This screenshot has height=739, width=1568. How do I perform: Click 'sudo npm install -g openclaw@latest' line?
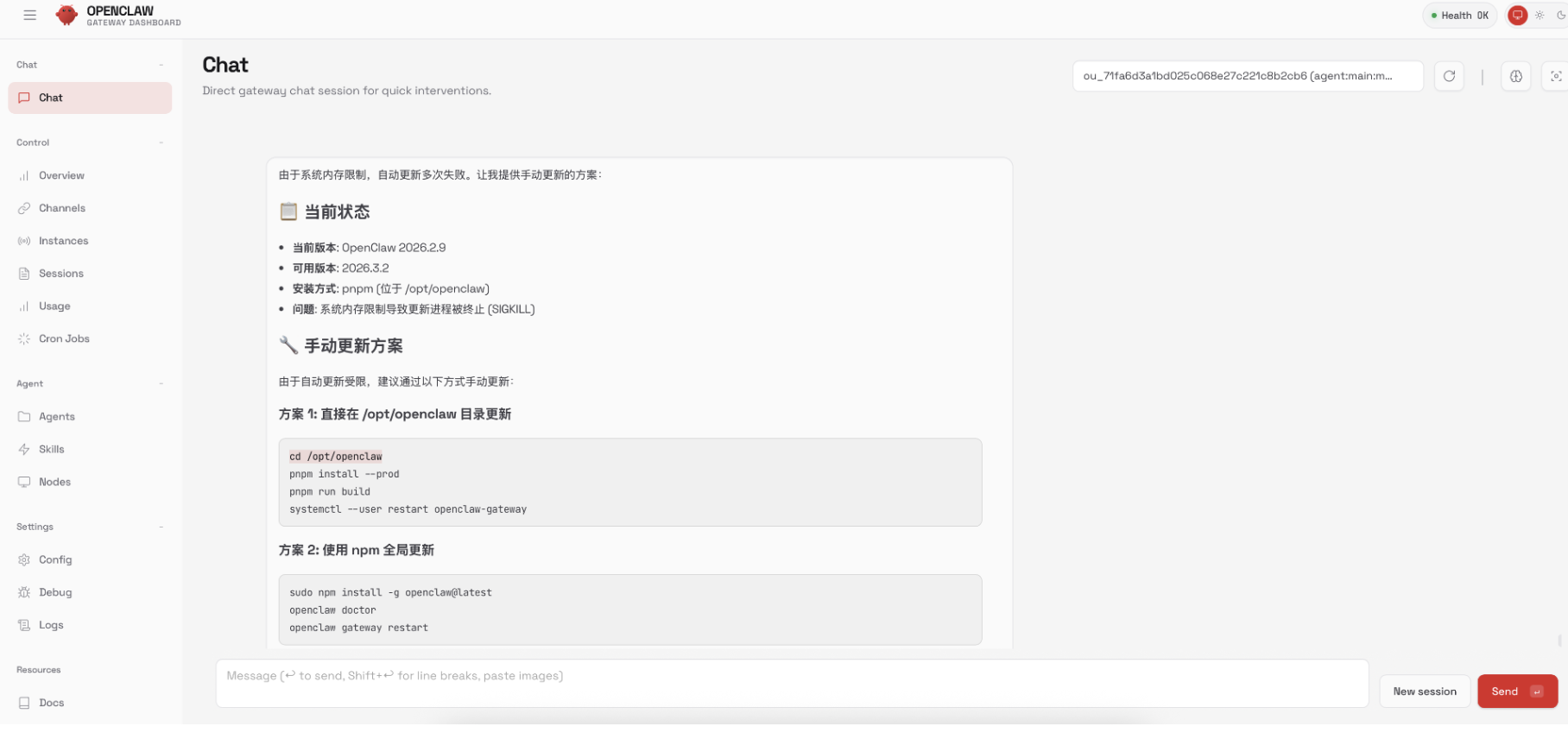click(390, 592)
